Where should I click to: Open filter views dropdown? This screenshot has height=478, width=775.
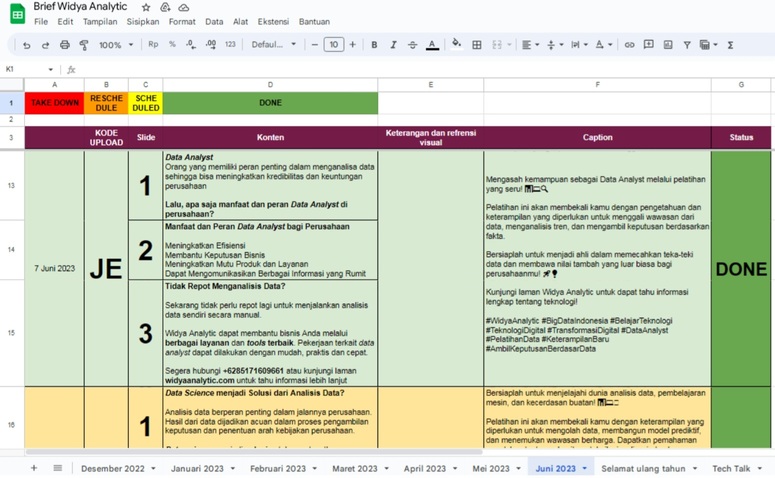[708, 45]
